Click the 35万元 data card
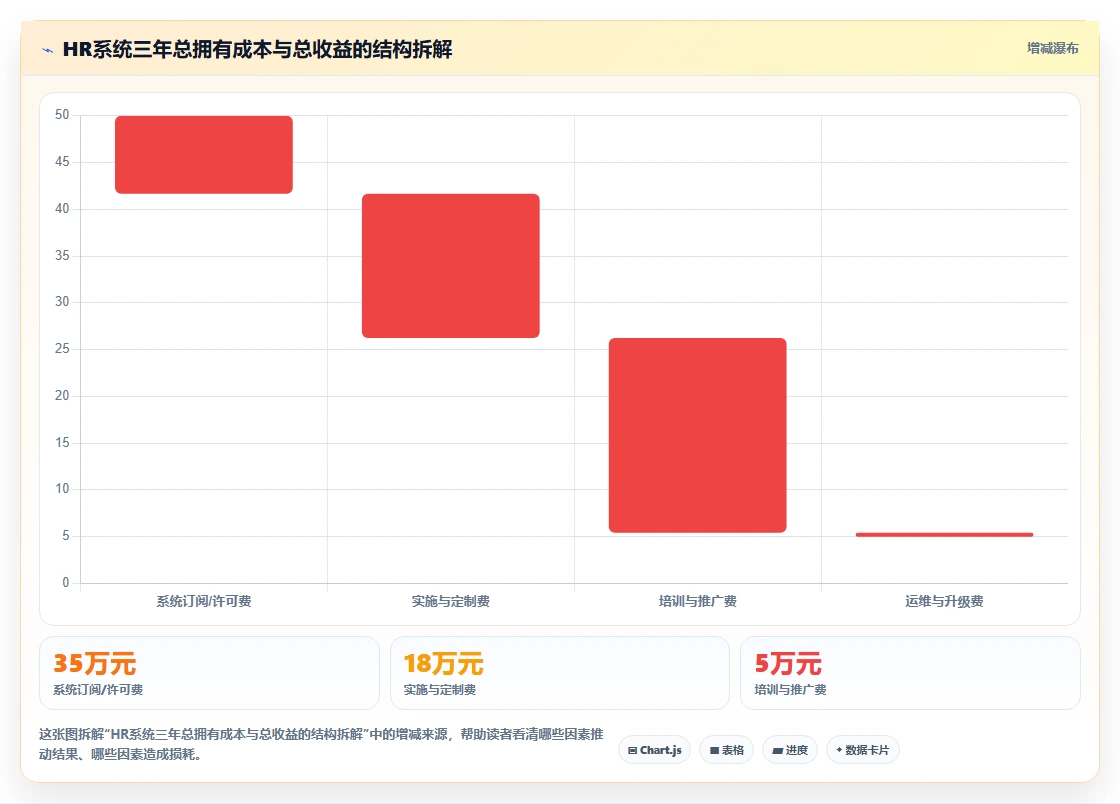The width and height of the screenshot is (1120, 804). [x=209, y=673]
